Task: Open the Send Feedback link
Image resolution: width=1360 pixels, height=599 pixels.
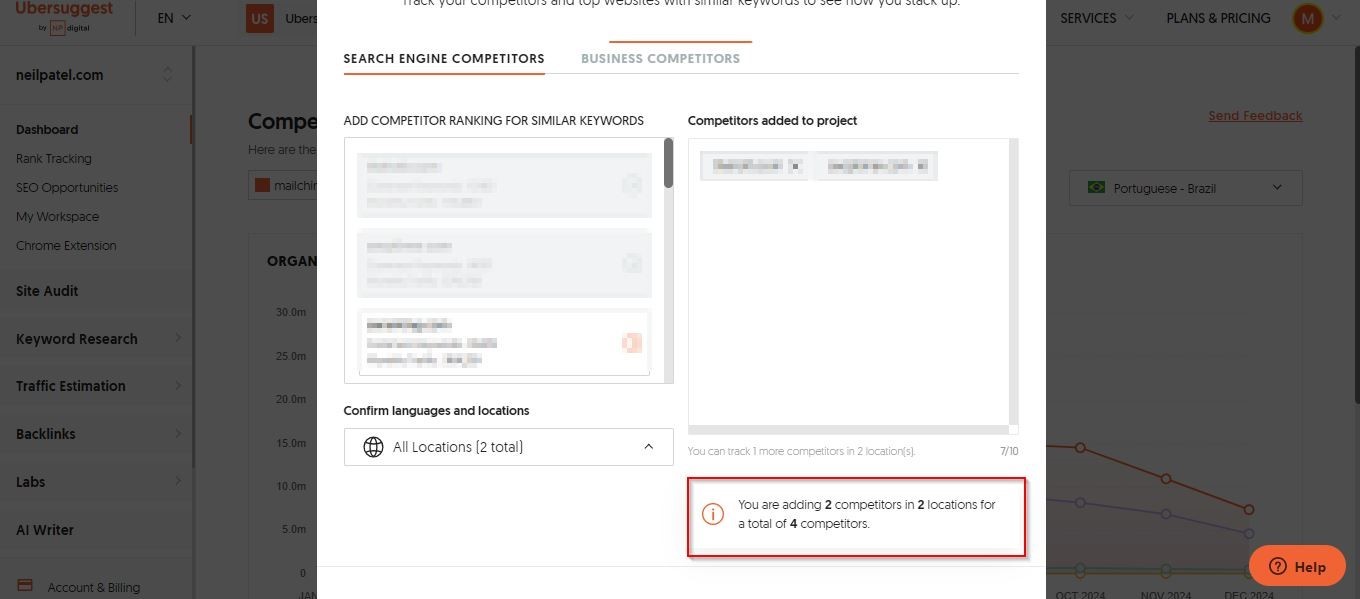Action: pyautogui.click(x=1255, y=116)
